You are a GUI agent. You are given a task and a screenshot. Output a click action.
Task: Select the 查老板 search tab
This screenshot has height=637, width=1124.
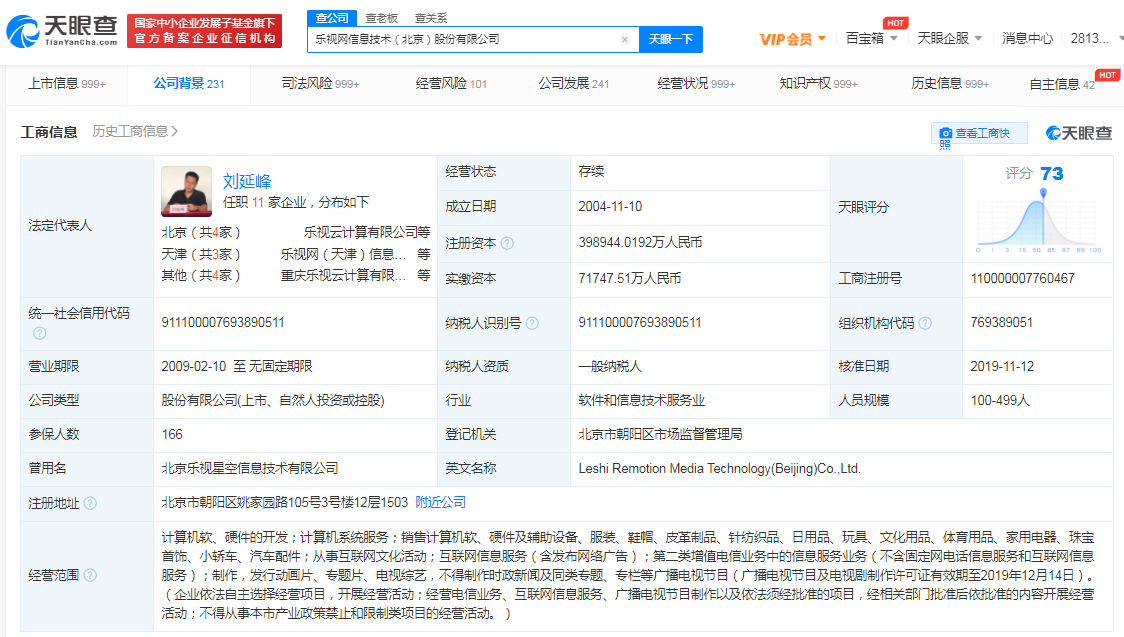click(381, 18)
